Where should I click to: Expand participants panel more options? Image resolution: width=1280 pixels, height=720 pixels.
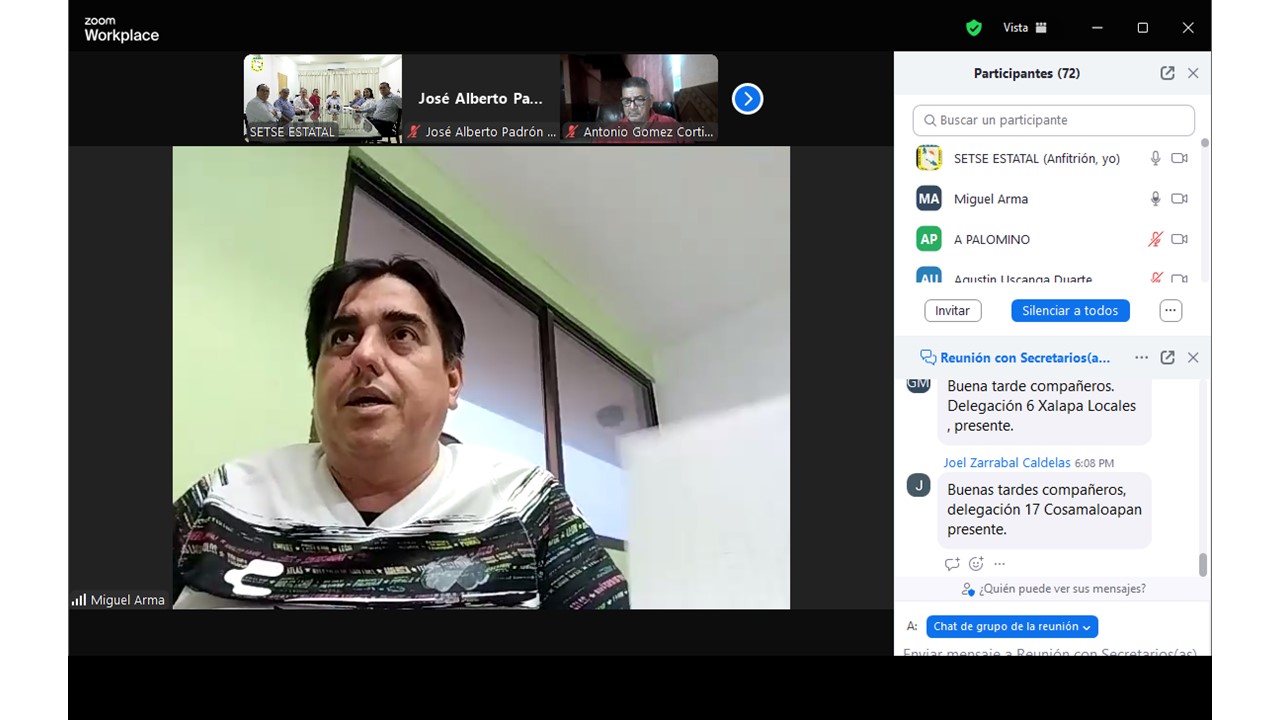[1170, 310]
